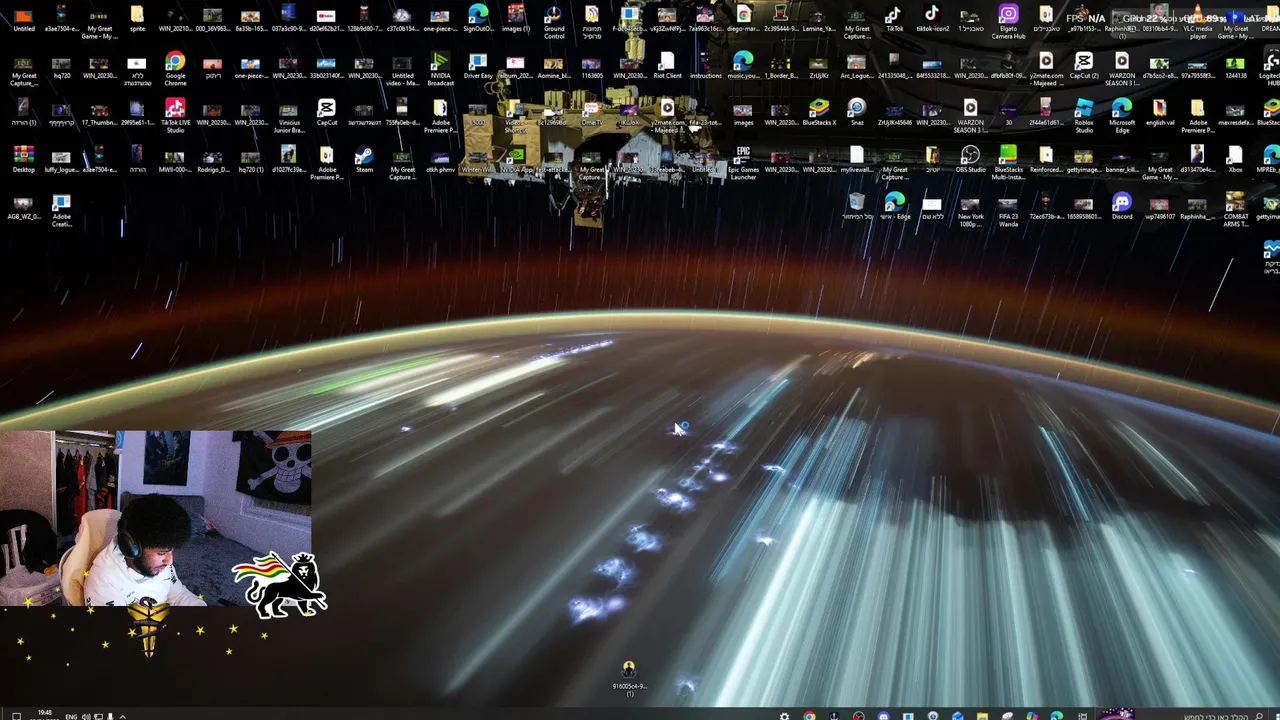Open the Recycle Bin on the desktop
1280x720 pixels.
856,207
